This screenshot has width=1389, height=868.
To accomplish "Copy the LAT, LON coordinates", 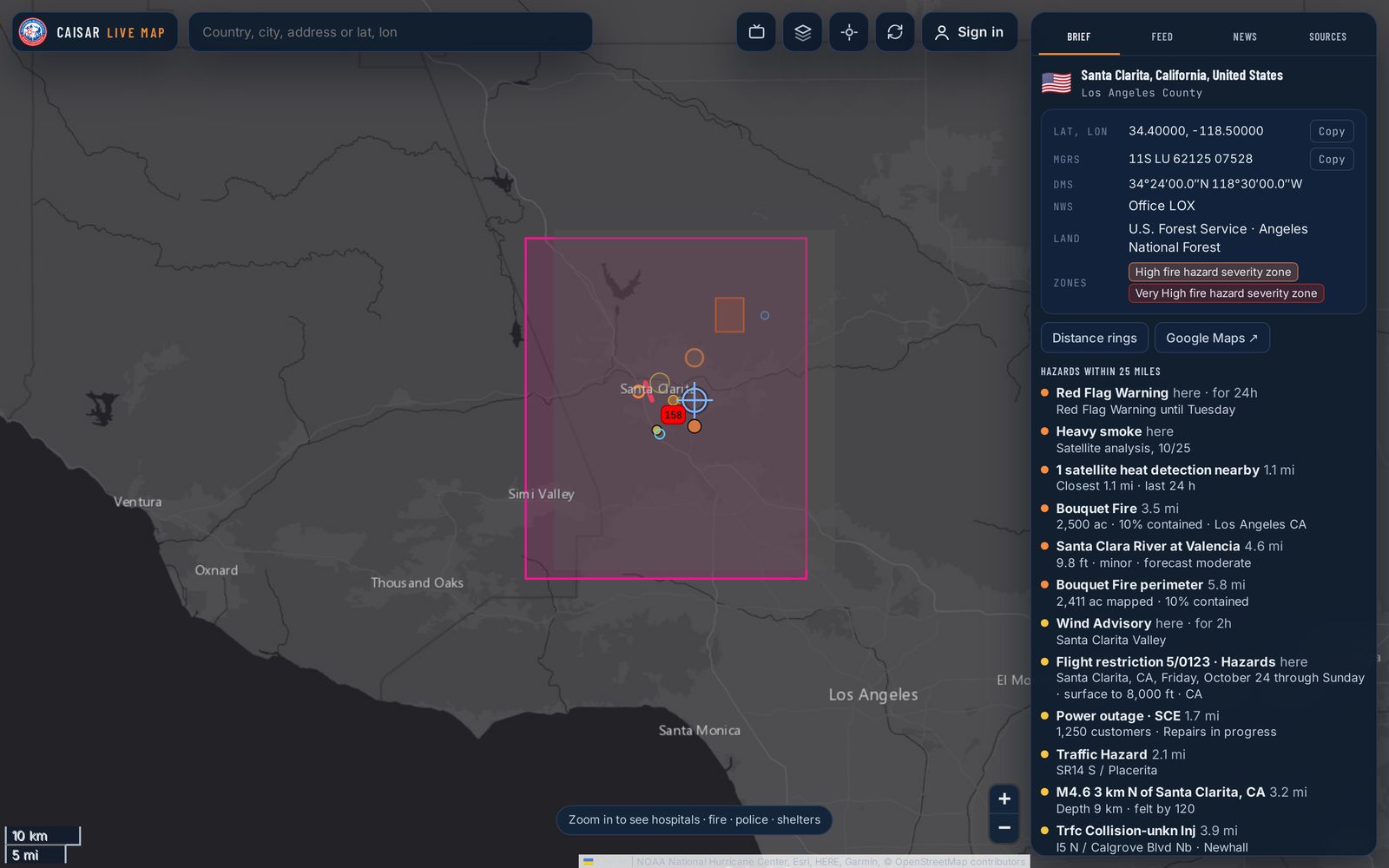I will 1332,131.
